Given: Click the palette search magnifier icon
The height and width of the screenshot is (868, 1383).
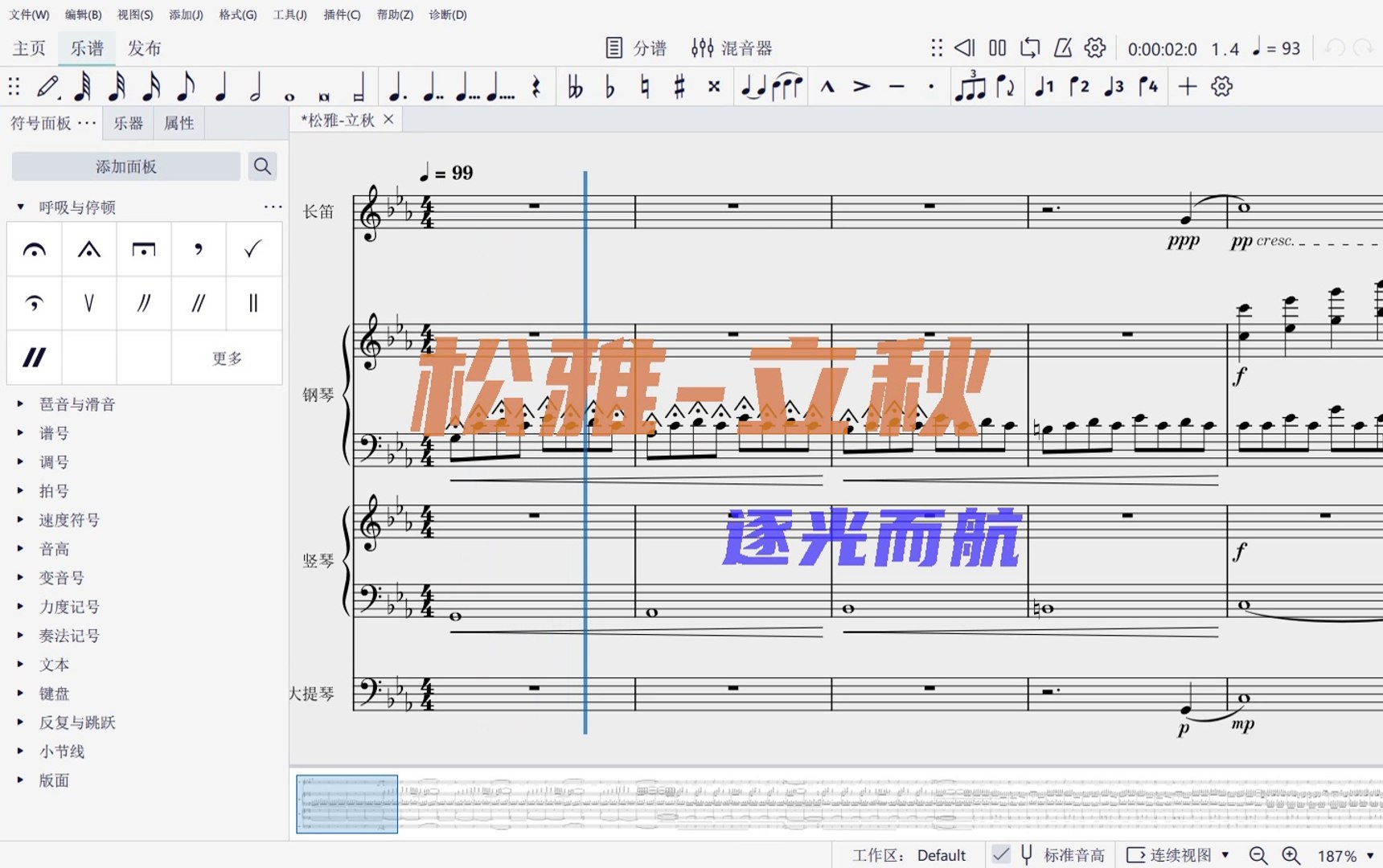Looking at the screenshot, I should (x=262, y=166).
